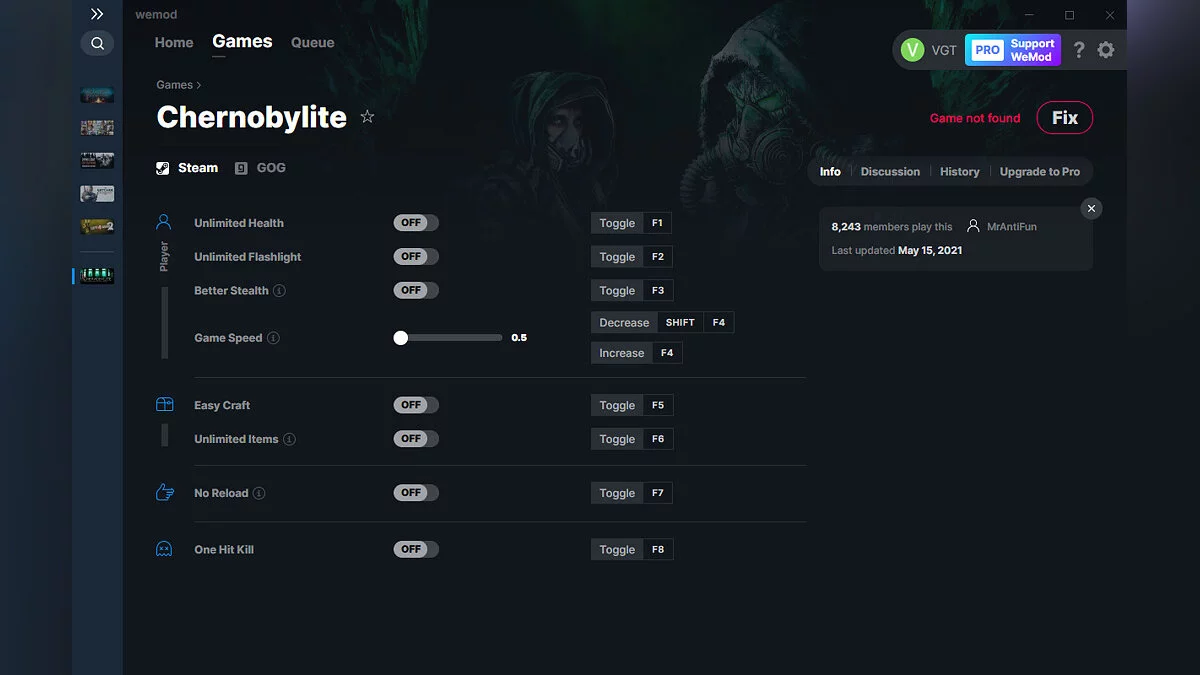This screenshot has height=675, width=1200.
Task: Open the settings gear icon
Action: [1106, 49]
